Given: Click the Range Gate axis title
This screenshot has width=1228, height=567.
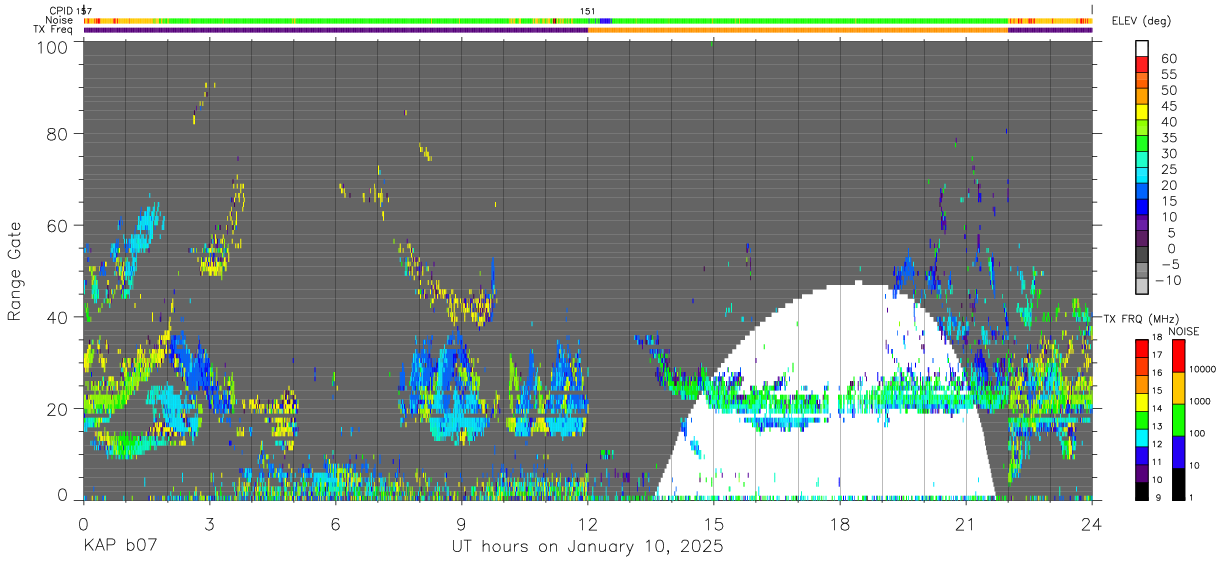Looking at the screenshot, I should tap(15, 271).
